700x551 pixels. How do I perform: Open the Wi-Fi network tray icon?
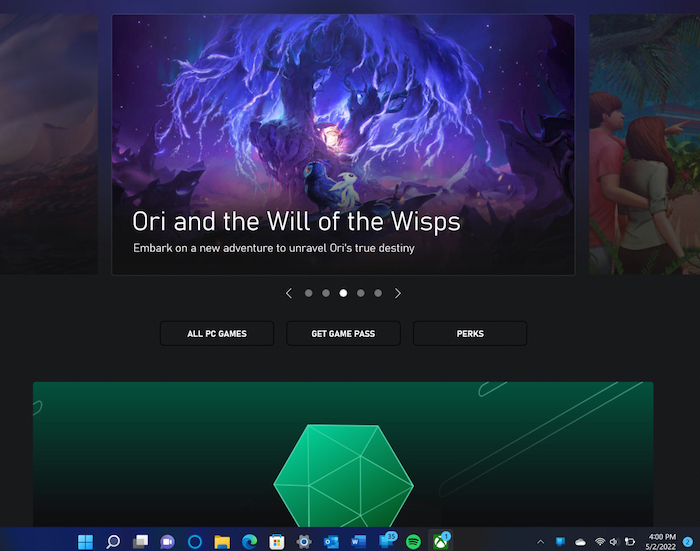(x=600, y=542)
